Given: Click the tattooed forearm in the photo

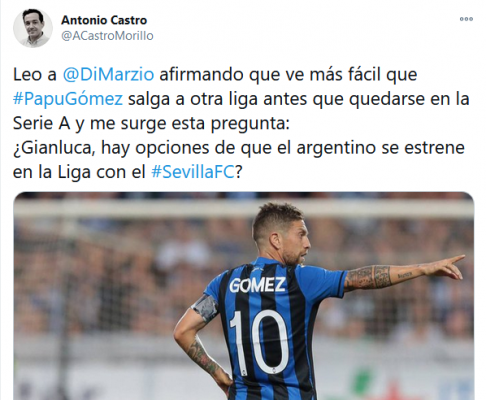Looking at the screenshot, I should (x=387, y=277).
